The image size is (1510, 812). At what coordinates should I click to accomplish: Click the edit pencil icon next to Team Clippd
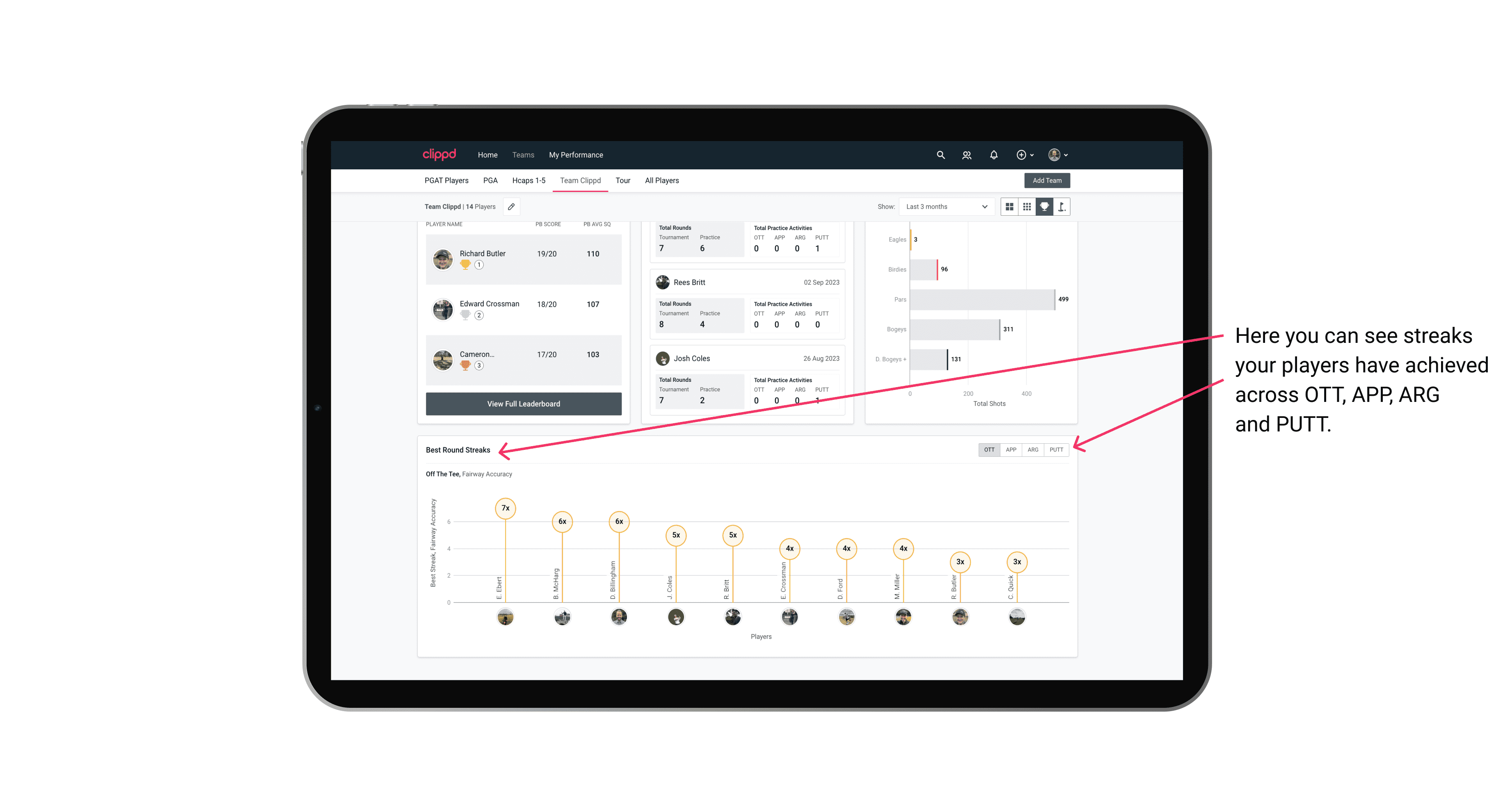tap(511, 207)
